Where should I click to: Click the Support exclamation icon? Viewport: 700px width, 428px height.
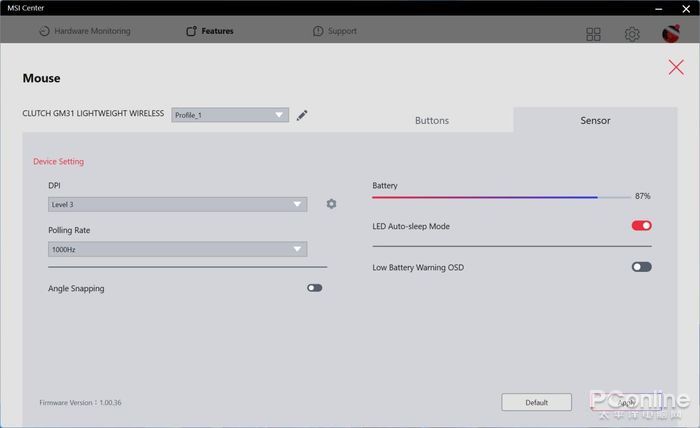click(x=318, y=31)
